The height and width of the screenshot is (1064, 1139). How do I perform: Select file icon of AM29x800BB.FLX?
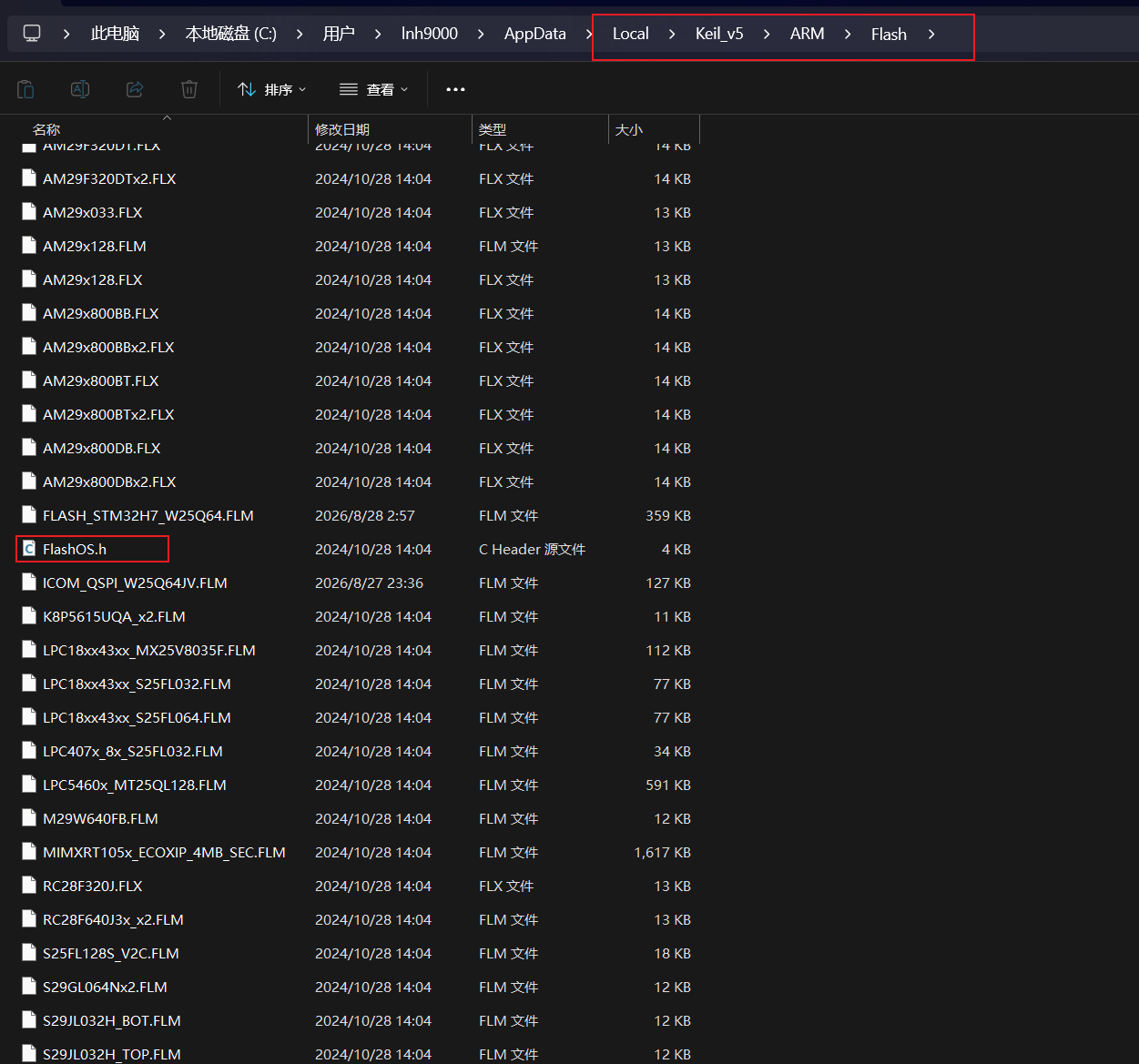click(x=29, y=313)
